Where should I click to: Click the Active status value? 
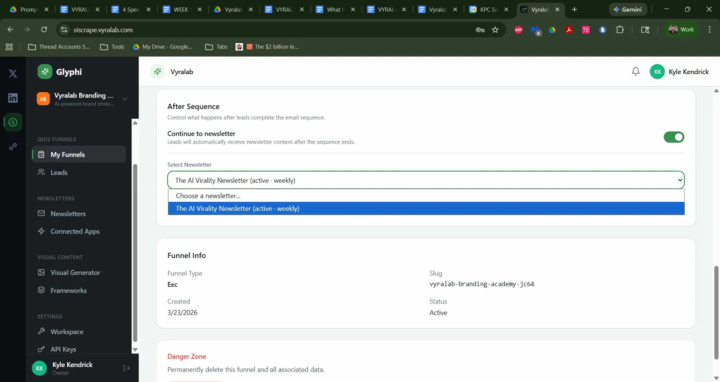438,313
